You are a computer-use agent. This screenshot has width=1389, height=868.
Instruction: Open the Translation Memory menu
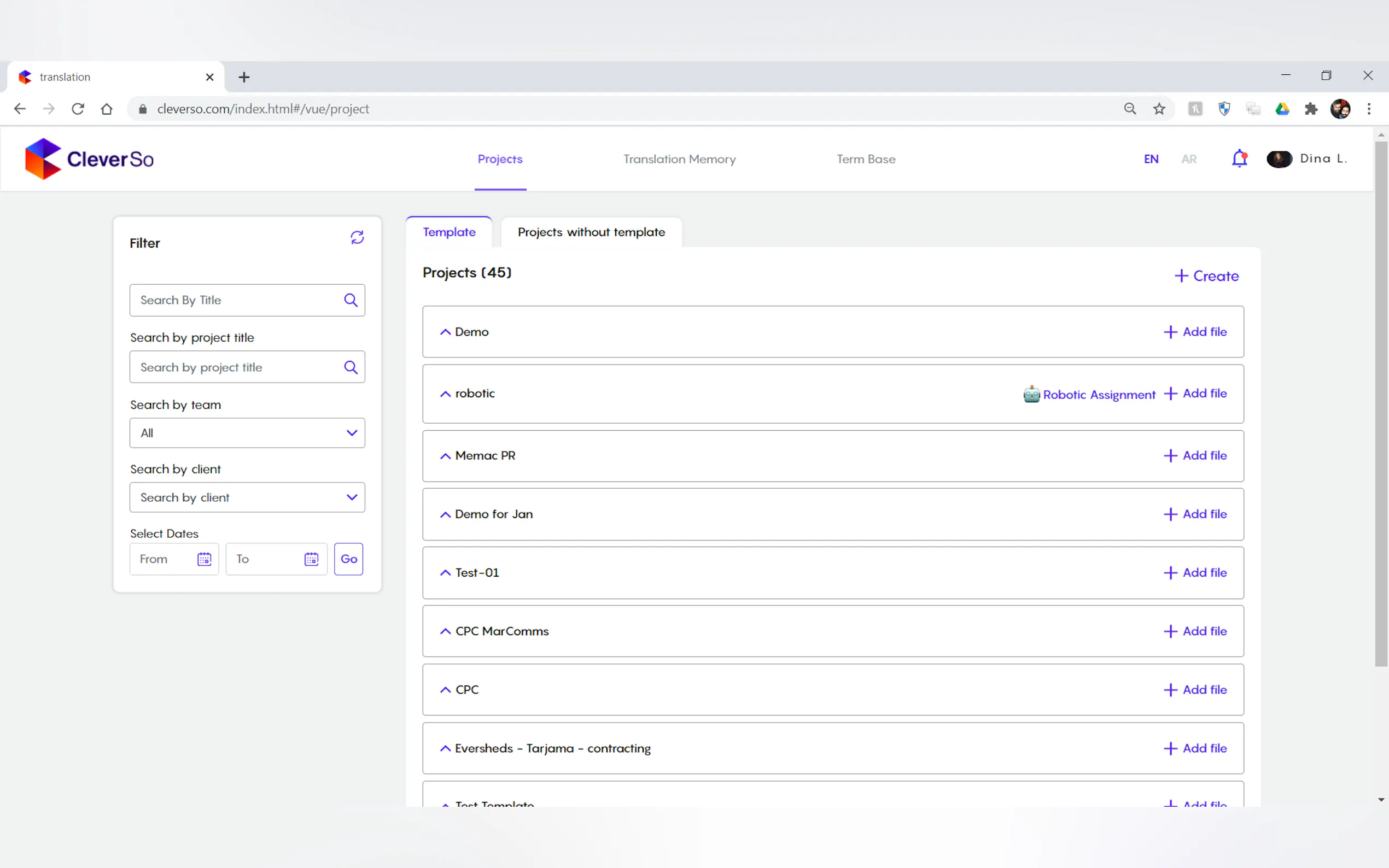point(679,159)
